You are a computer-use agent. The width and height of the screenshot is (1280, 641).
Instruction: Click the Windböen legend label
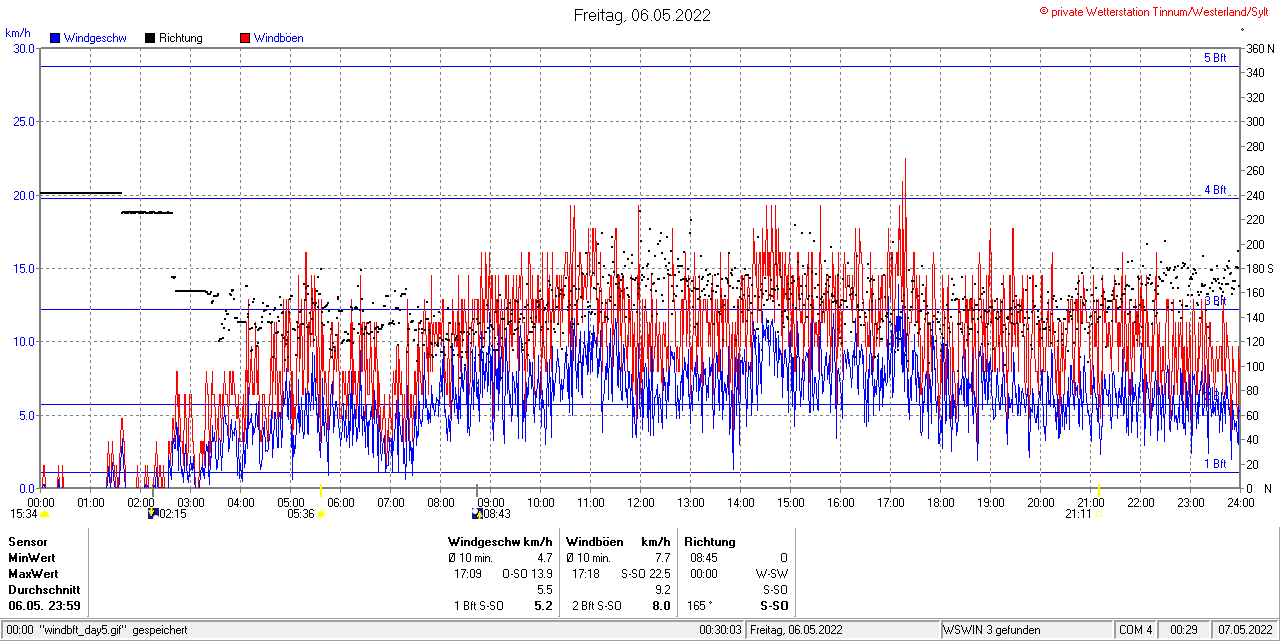278,38
